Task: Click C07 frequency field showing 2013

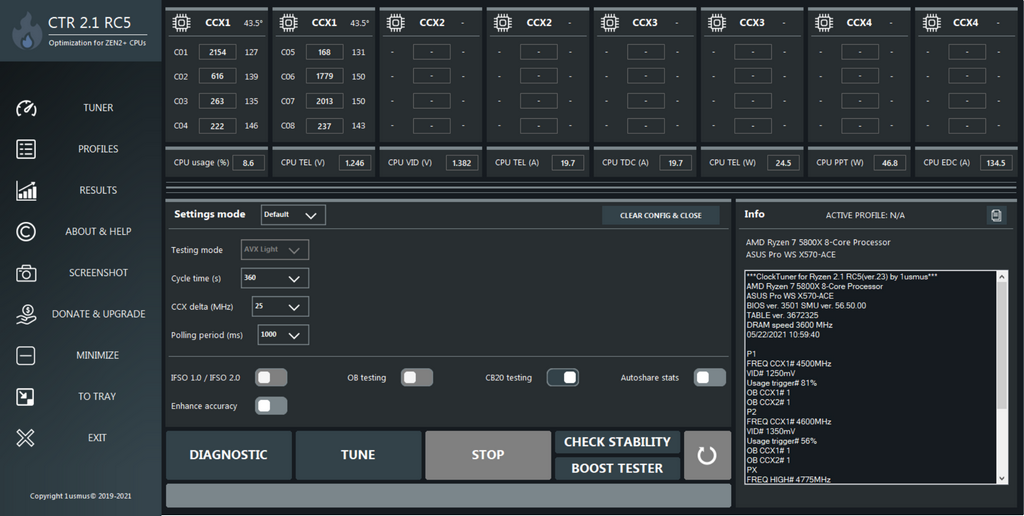Action: coord(325,101)
